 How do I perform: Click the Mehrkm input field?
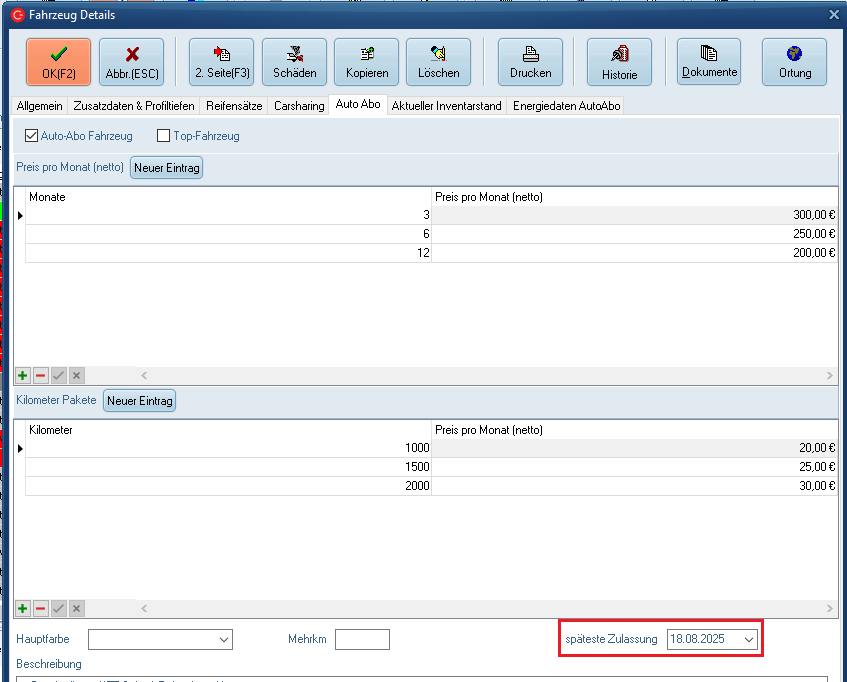[362, 639]
